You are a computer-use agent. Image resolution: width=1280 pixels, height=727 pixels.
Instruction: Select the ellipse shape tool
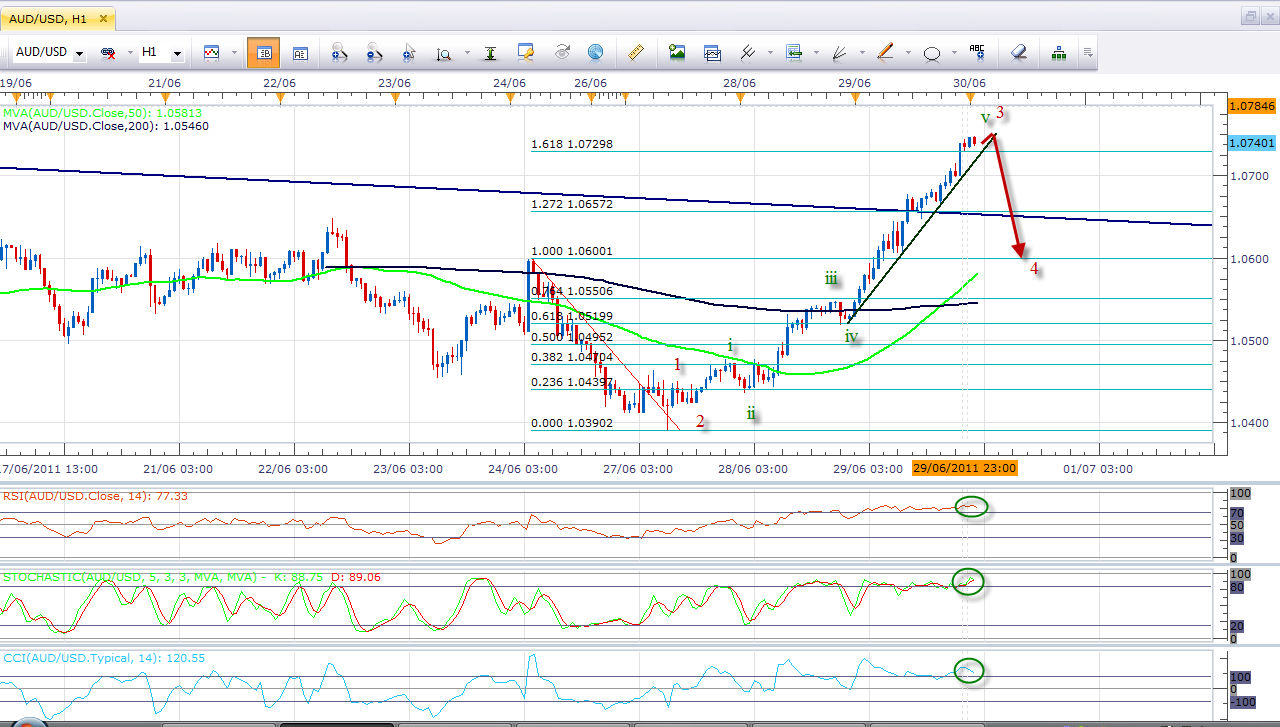tap(932, 52)
